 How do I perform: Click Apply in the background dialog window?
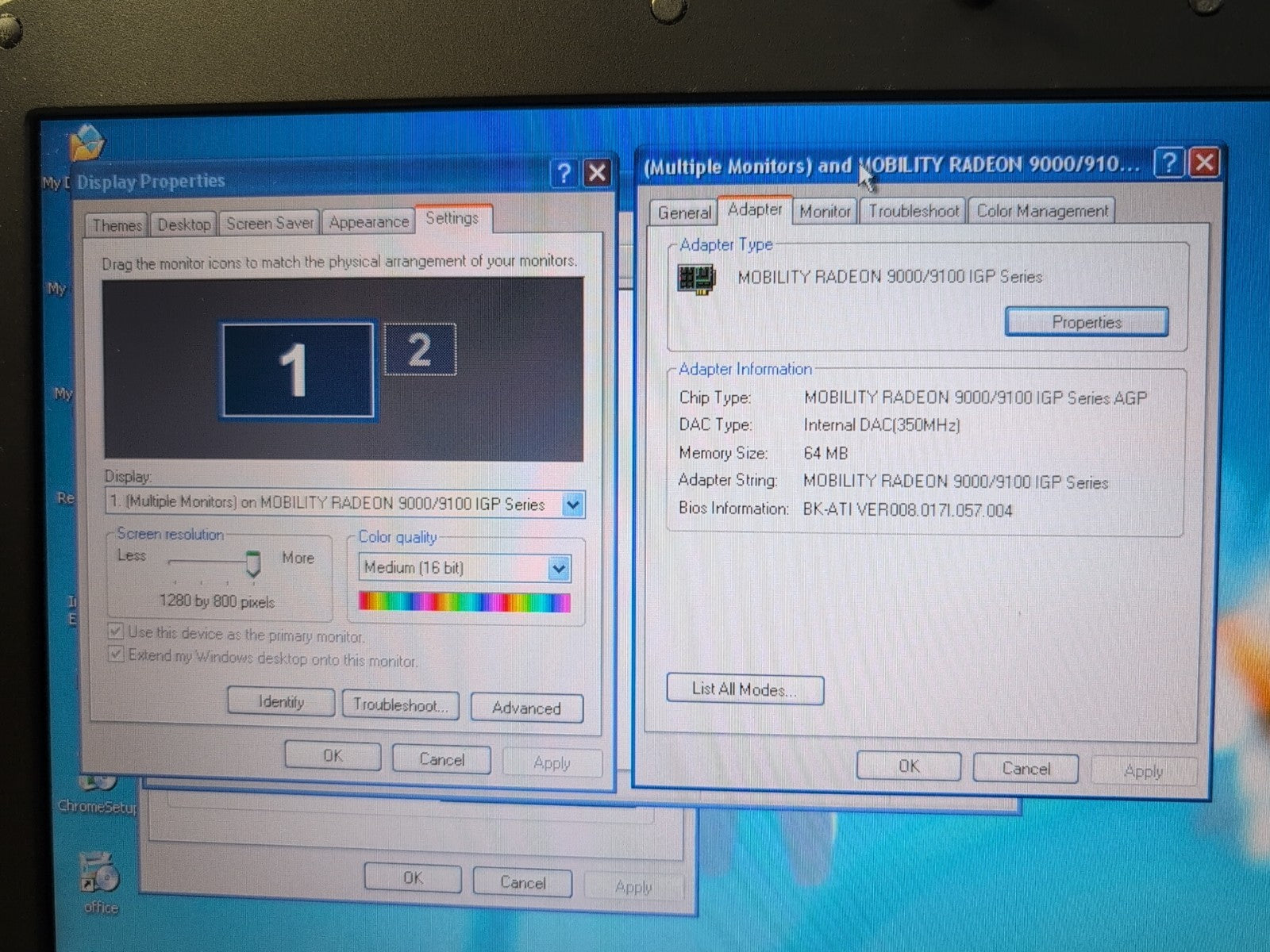(x=633, y=886)
